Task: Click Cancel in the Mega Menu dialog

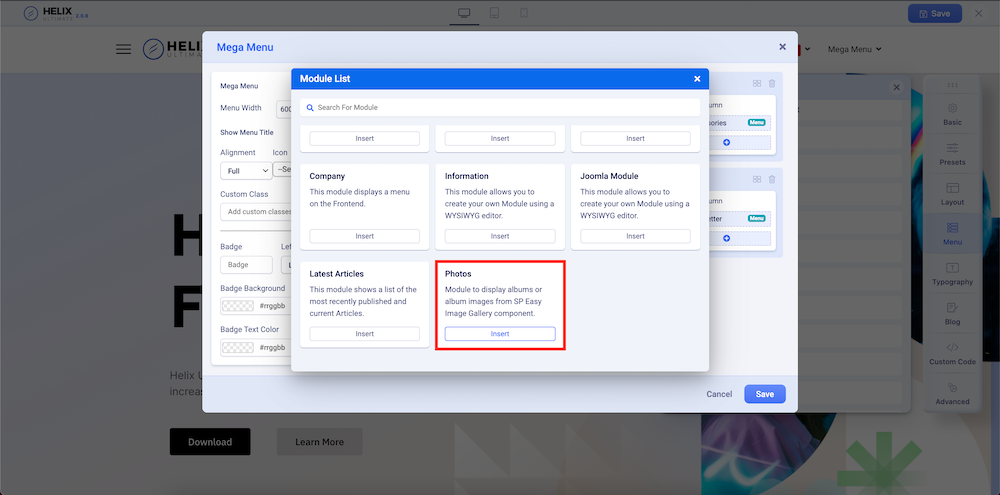Action: click(719, 394)
